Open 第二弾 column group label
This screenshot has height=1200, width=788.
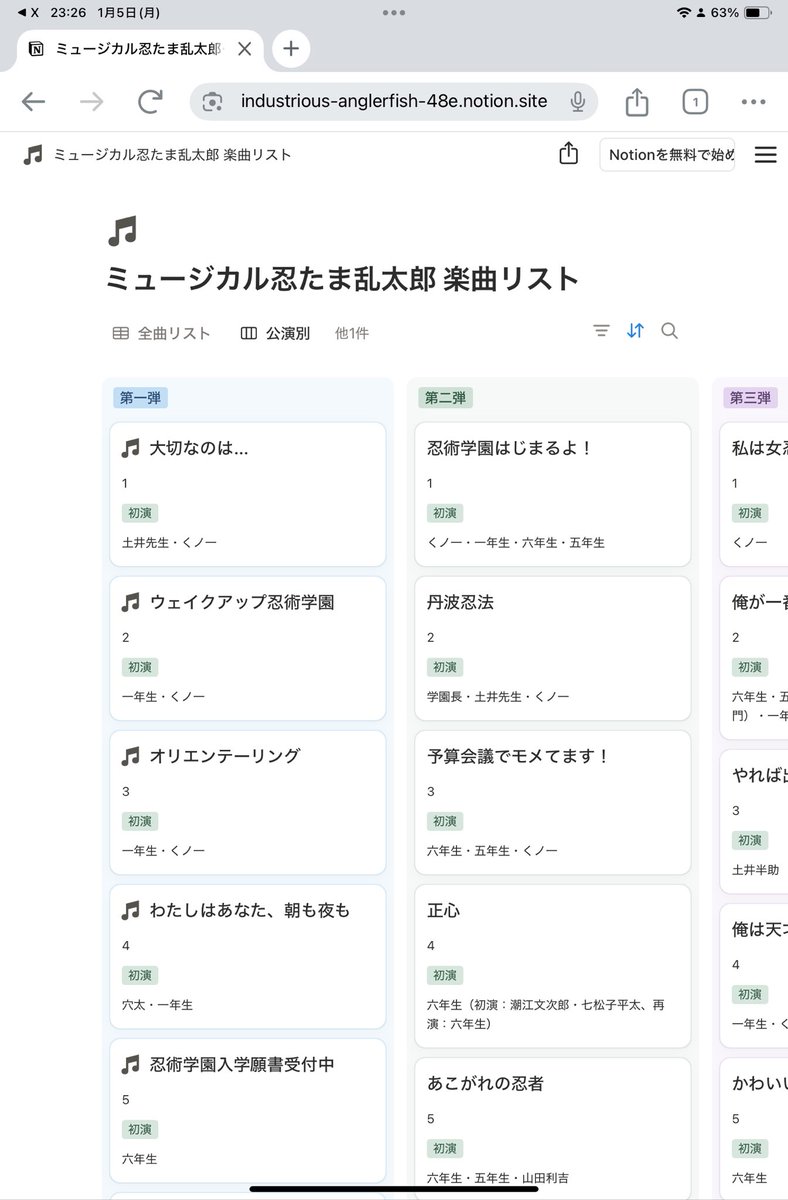[445, 398]
